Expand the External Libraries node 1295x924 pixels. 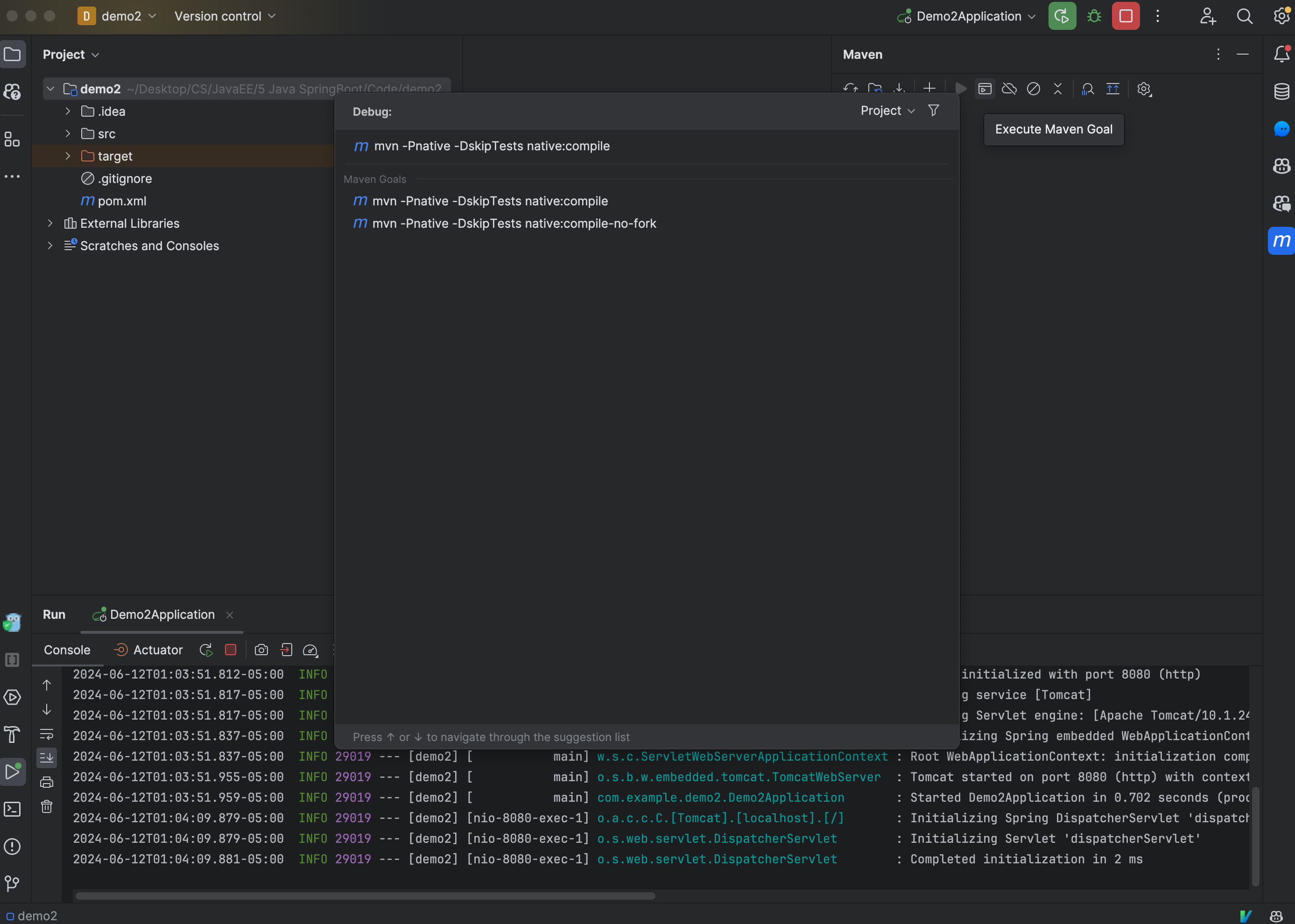tap(50, 223)
